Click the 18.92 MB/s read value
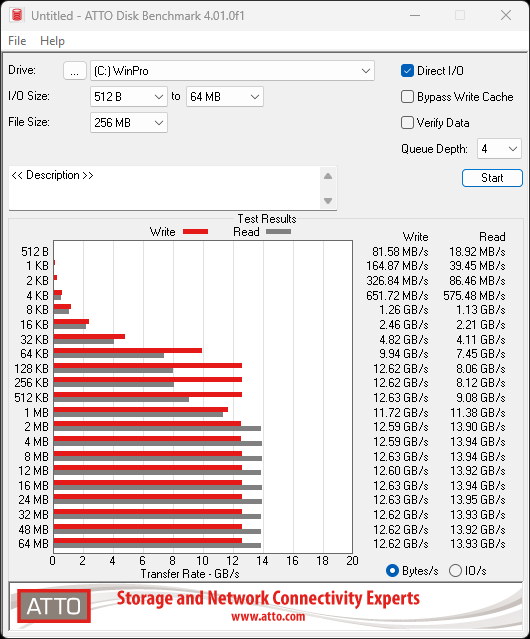This screenshot has height=639, width=530. (x=477, y=252)
